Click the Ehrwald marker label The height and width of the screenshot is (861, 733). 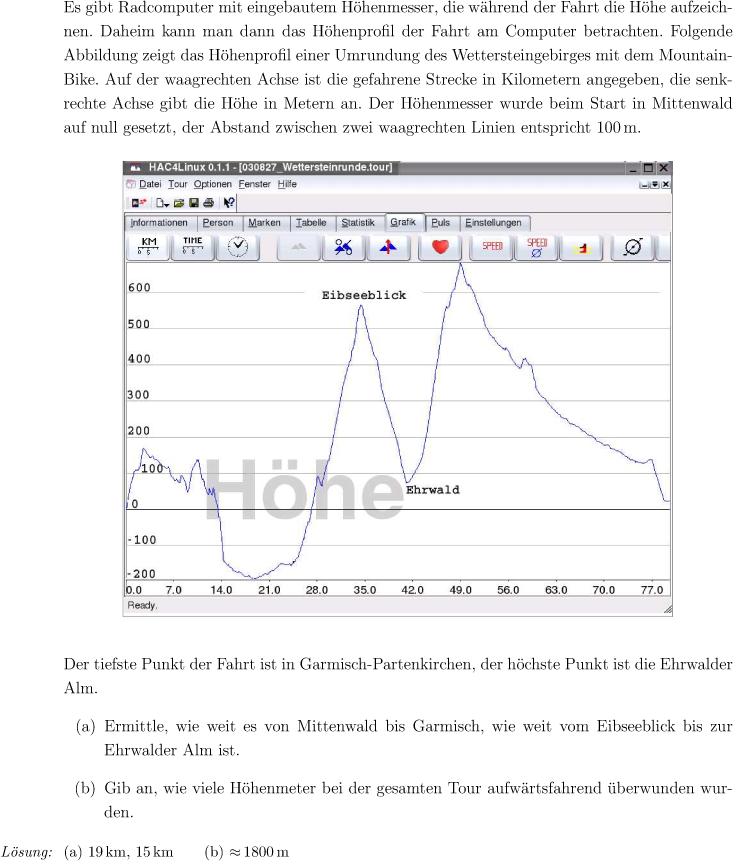[x=433, y=490]
